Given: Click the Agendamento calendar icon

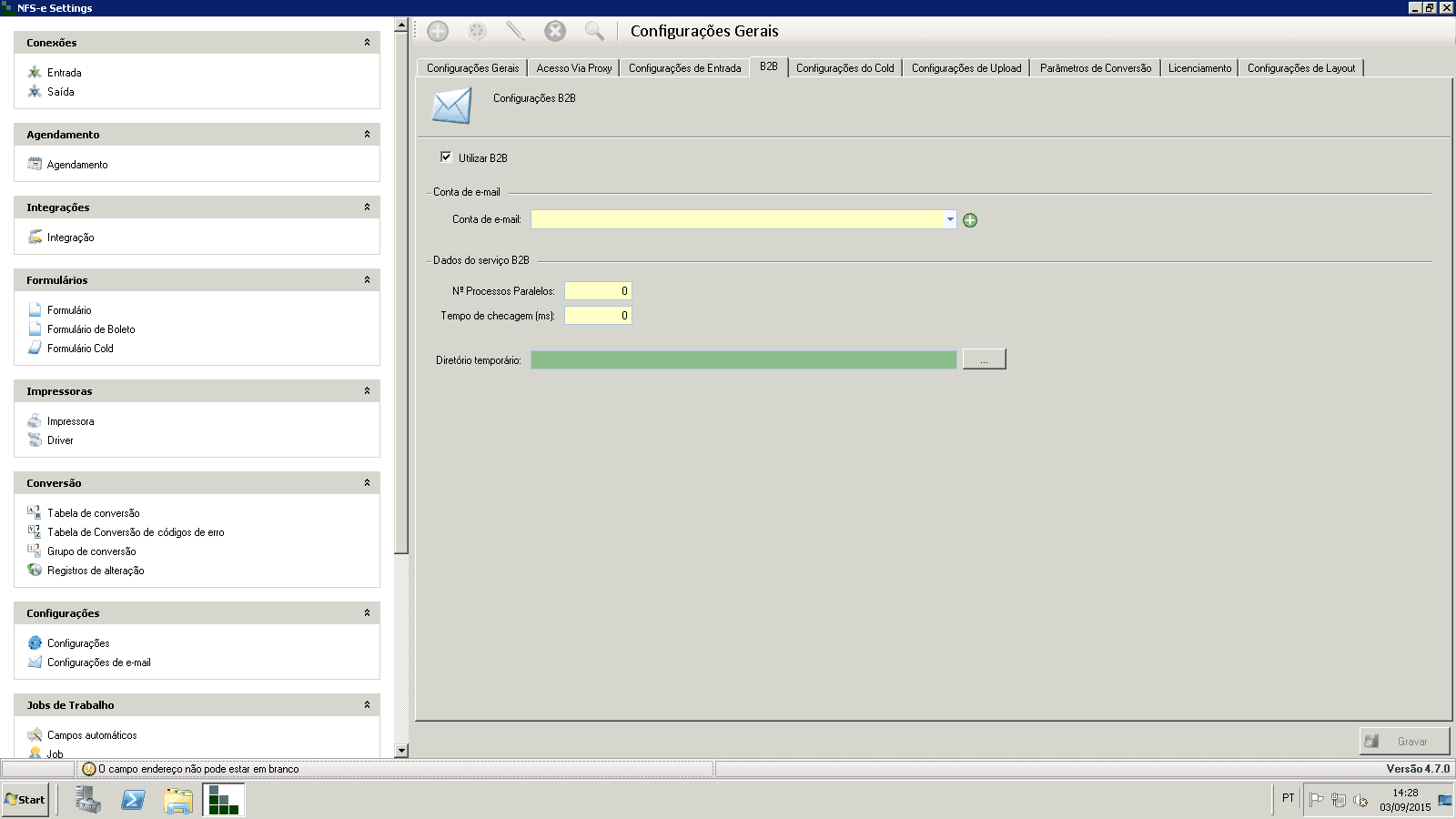Looking at the screenshot, I should click(x=35, y=164).
